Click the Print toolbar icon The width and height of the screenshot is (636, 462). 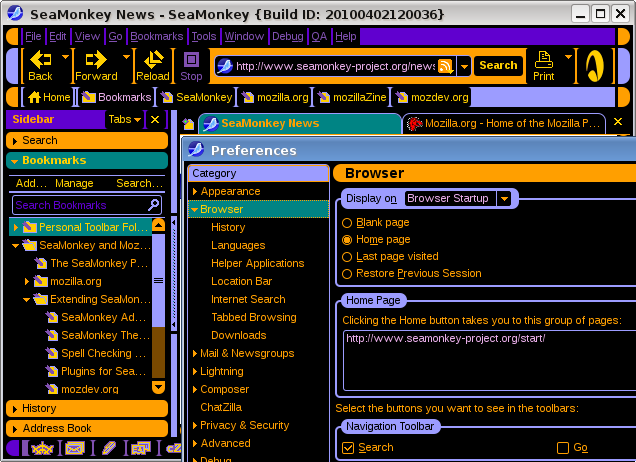click(x=543, y=66)
